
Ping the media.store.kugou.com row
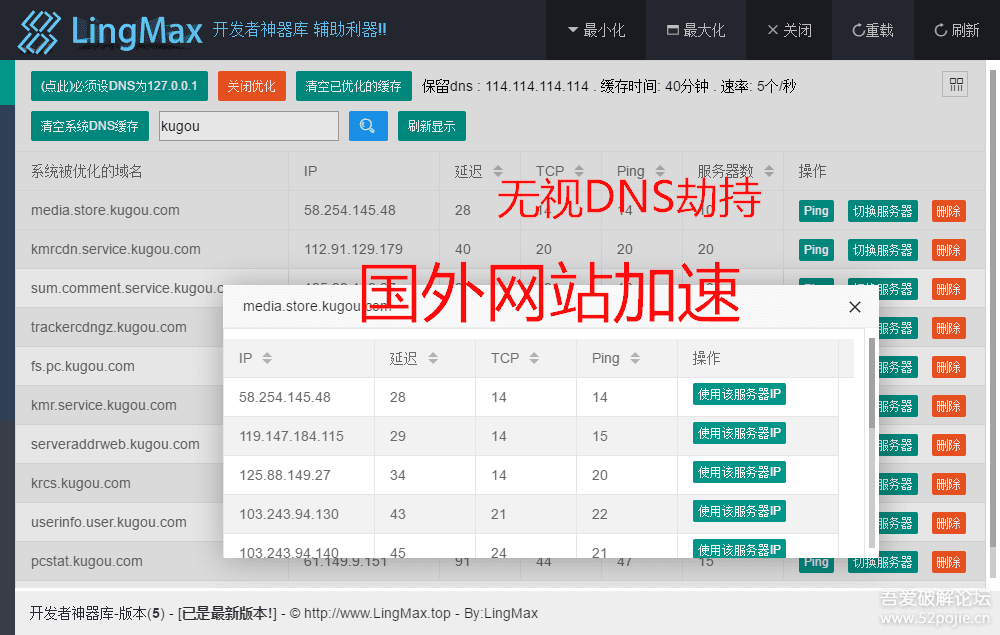coord(816,211)
